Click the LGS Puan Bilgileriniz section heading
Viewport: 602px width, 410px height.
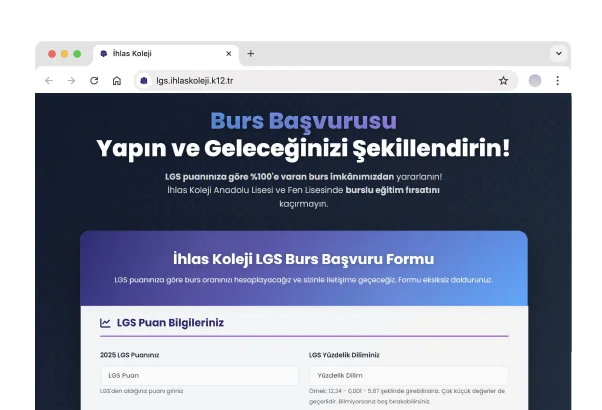click(170, 323)
